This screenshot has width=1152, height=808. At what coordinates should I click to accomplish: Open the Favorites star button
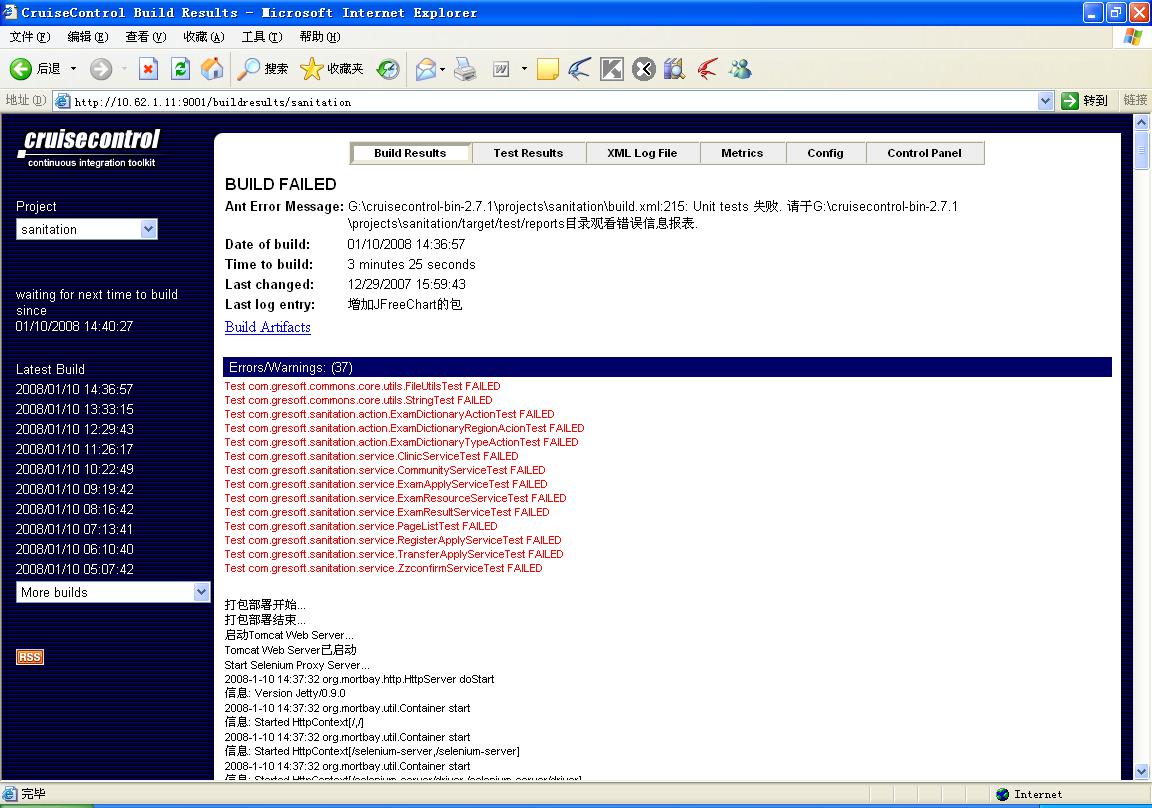pos(332,69)
